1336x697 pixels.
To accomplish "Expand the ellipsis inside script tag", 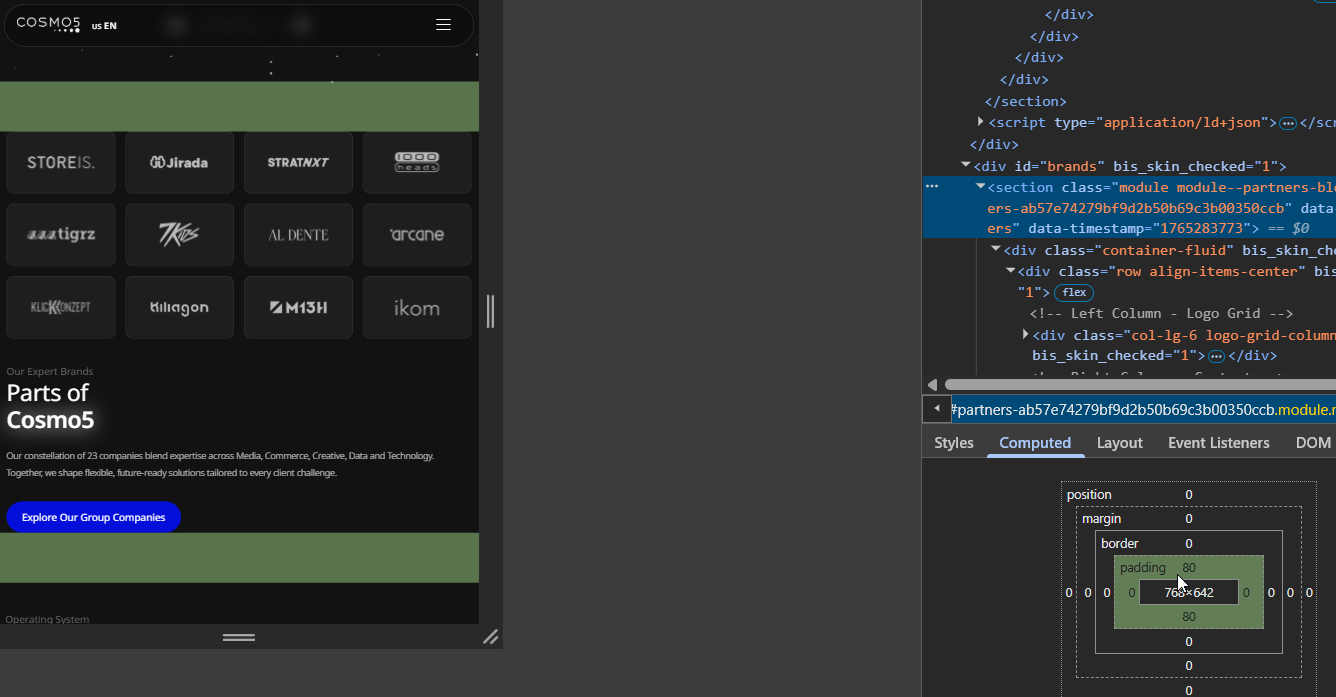I will point(1288,123).
